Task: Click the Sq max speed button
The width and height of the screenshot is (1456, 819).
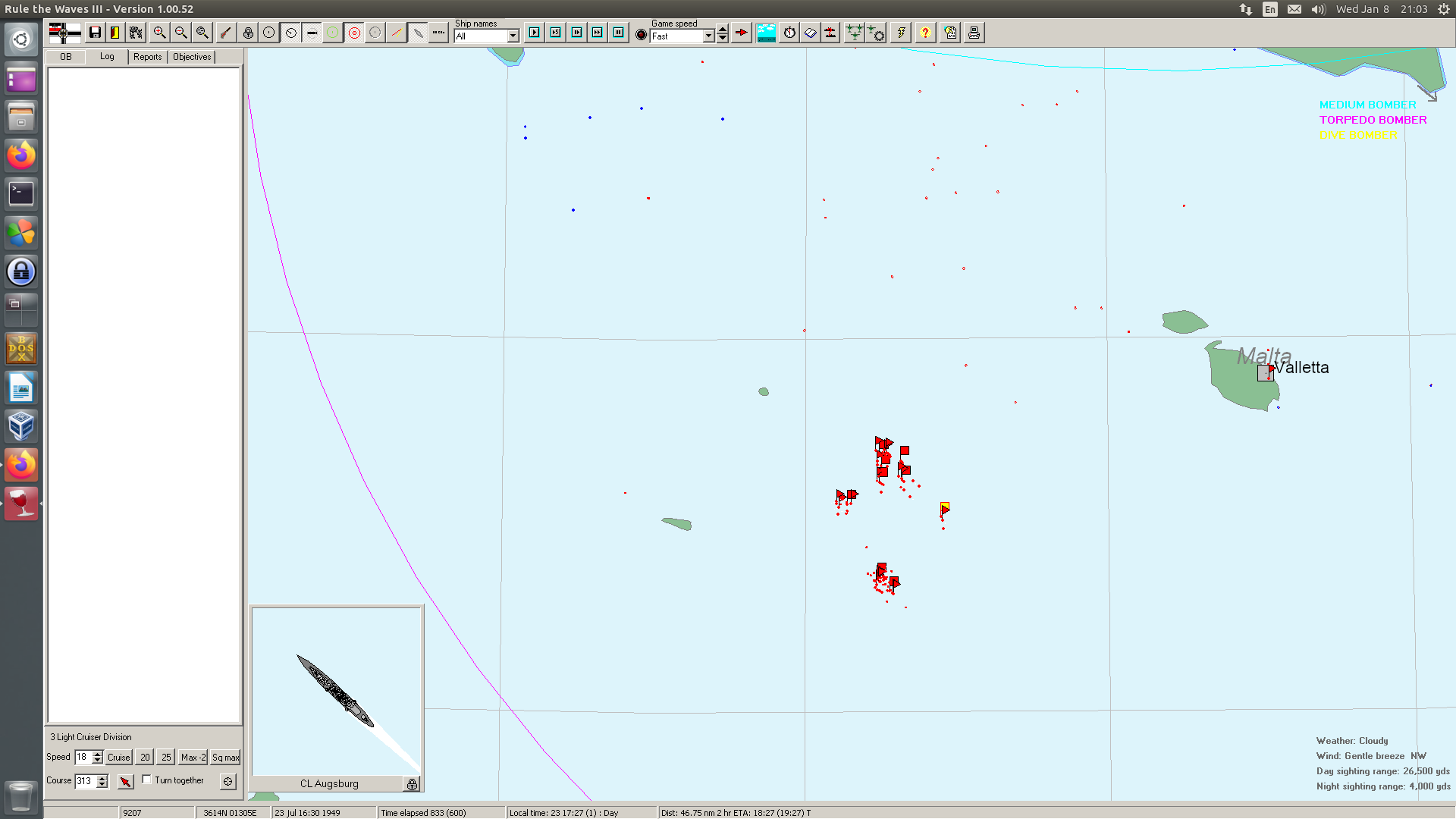Action: point(225,757)
